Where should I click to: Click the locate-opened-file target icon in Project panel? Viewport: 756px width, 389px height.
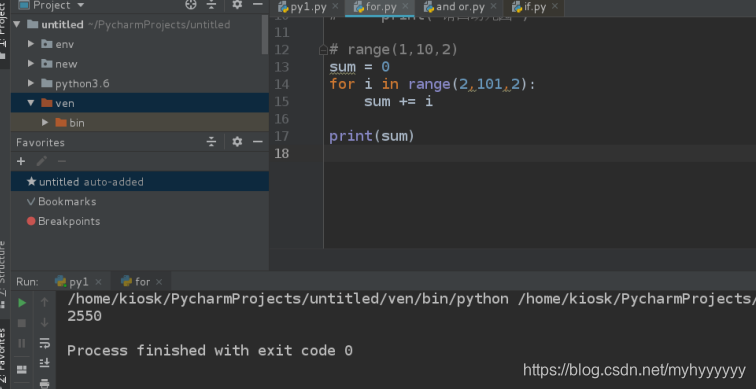click(191, 5)
